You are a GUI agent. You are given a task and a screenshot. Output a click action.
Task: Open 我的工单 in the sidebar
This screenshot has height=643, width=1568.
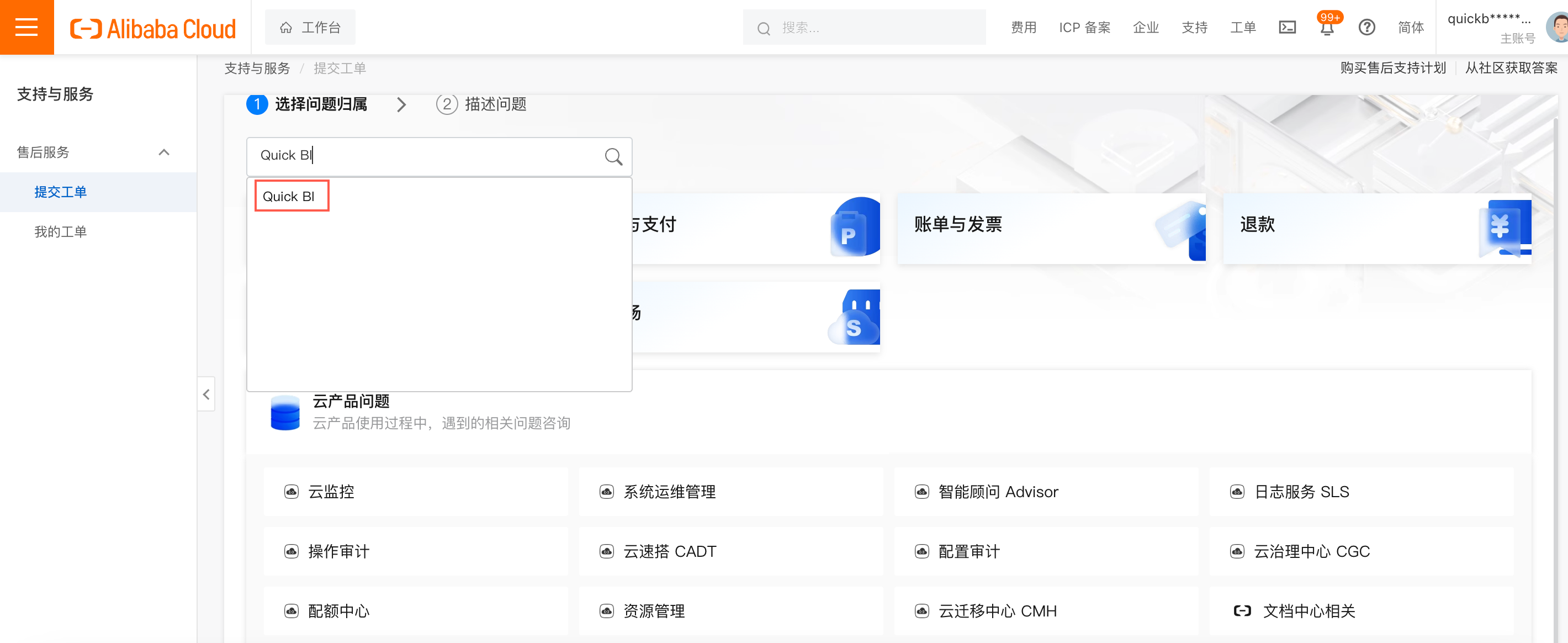(x=60, y=232)
